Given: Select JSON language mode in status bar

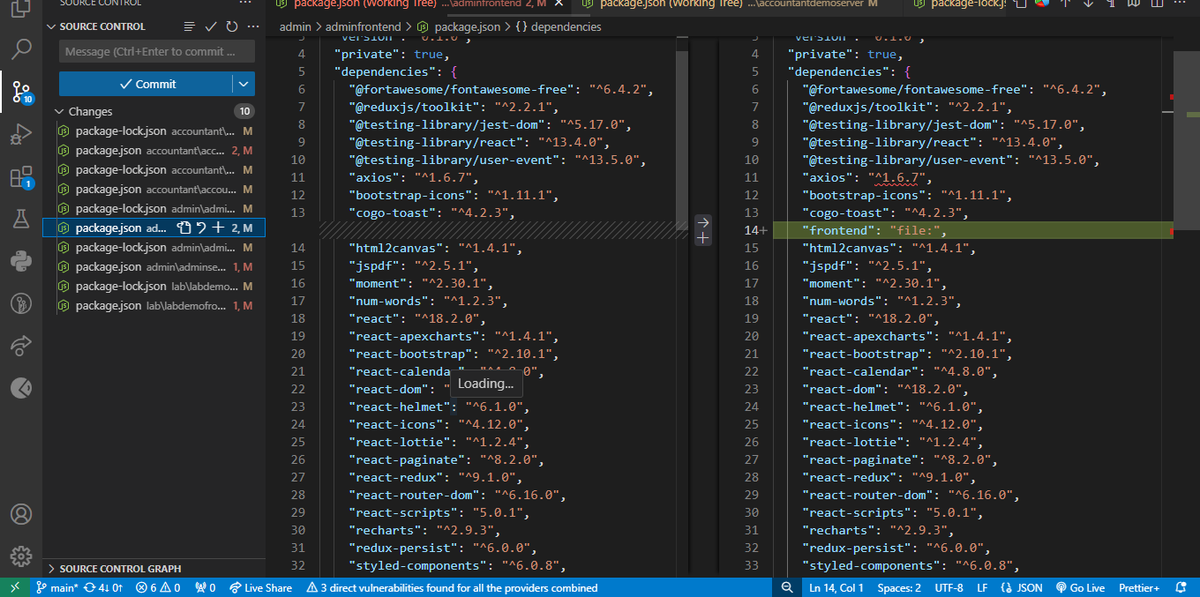Looking at the screenshot, I should coord(1022,588).
